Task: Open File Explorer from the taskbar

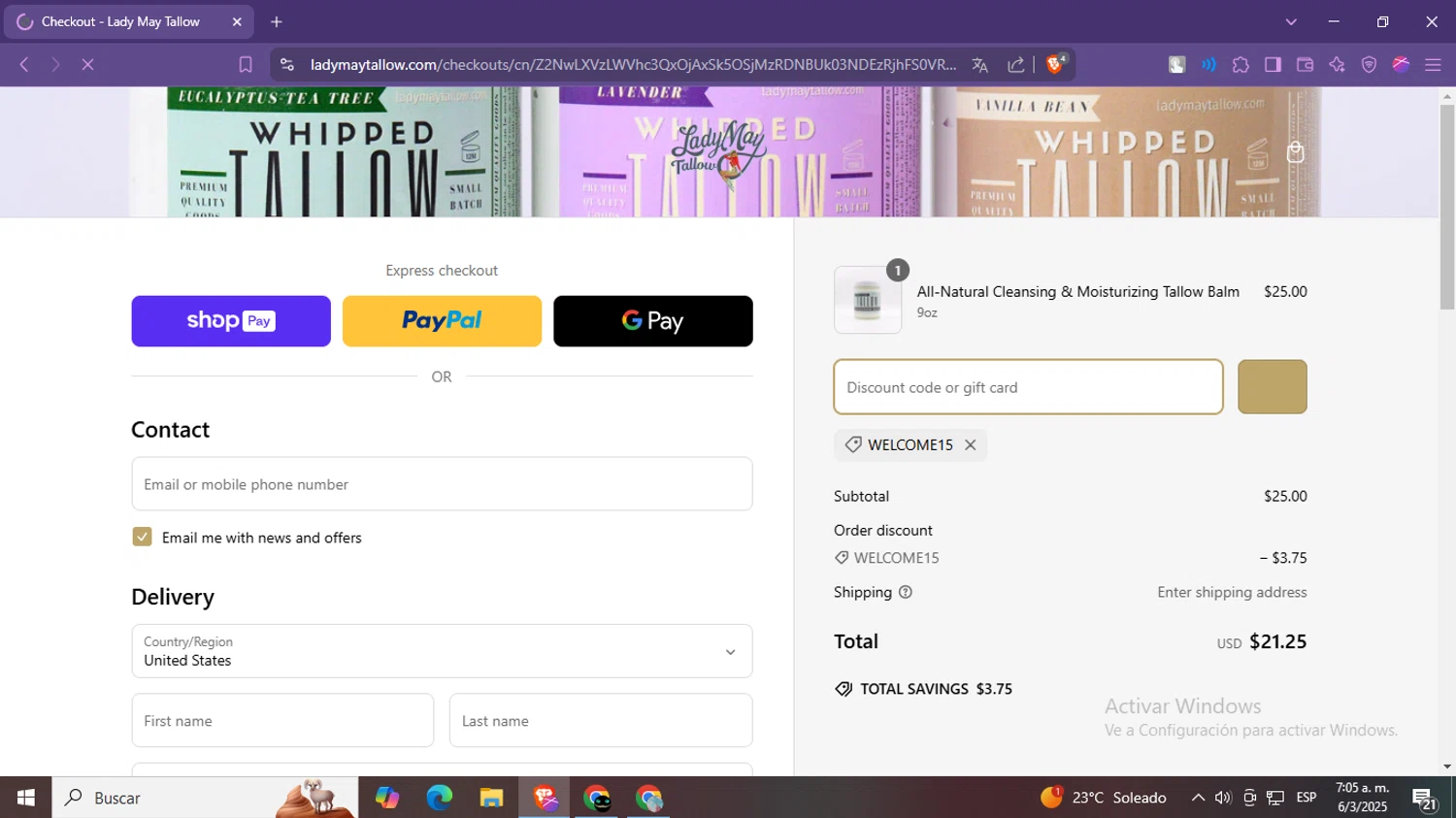Action: (491, 798)
